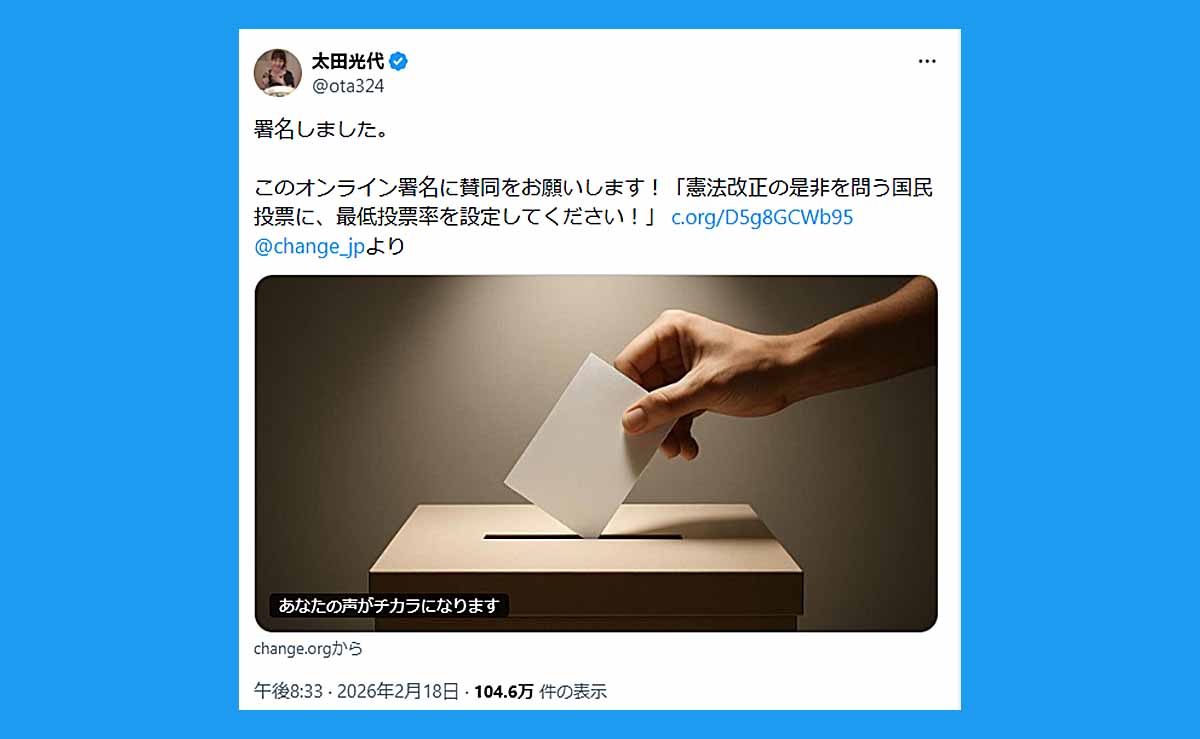This screenshot has width=1200, height=739.
Task: Follow the c.org/D5g8GCWb95 petition link
Action: (761, 217)
